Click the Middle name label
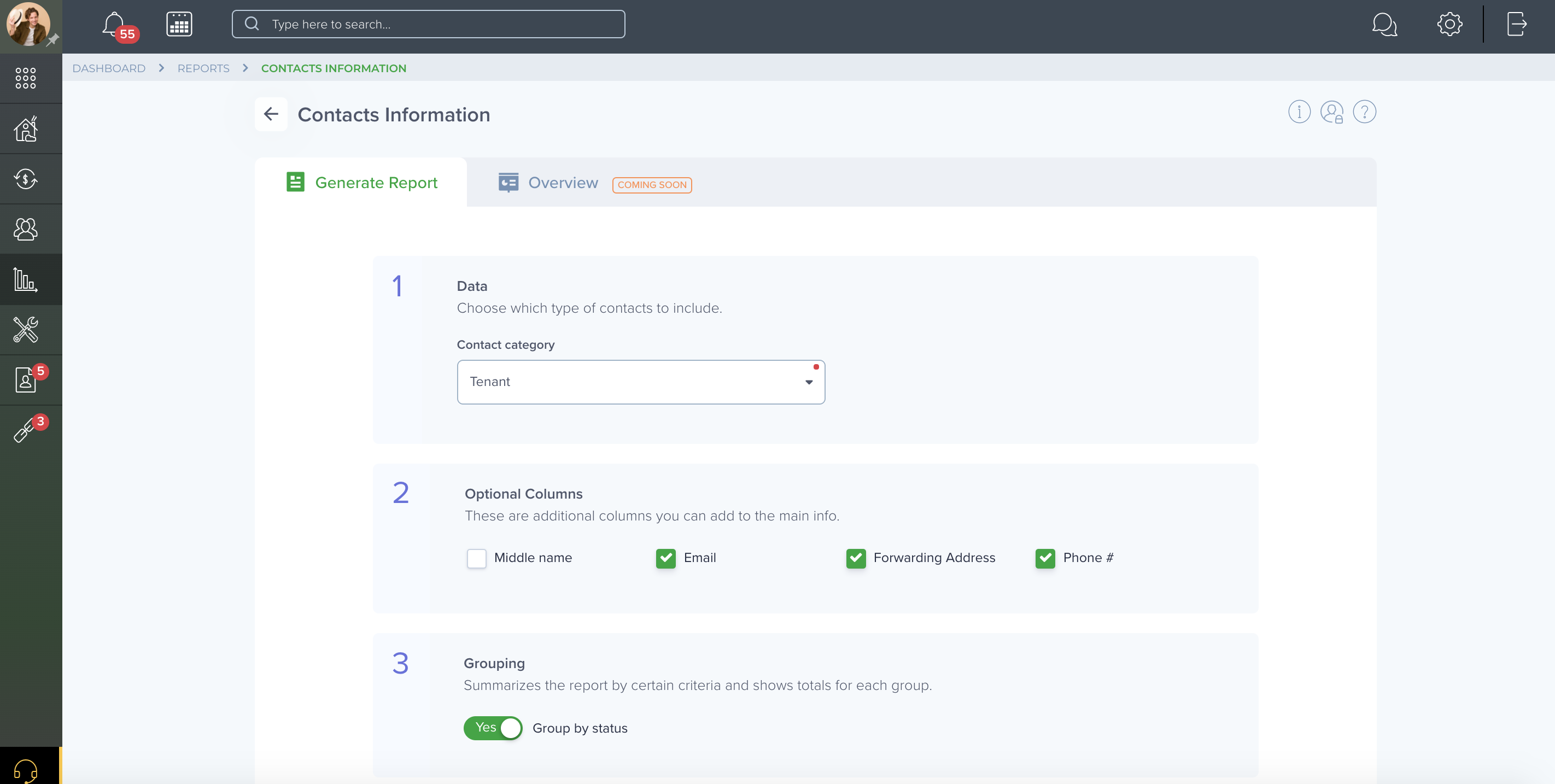 tap(533, 558)
